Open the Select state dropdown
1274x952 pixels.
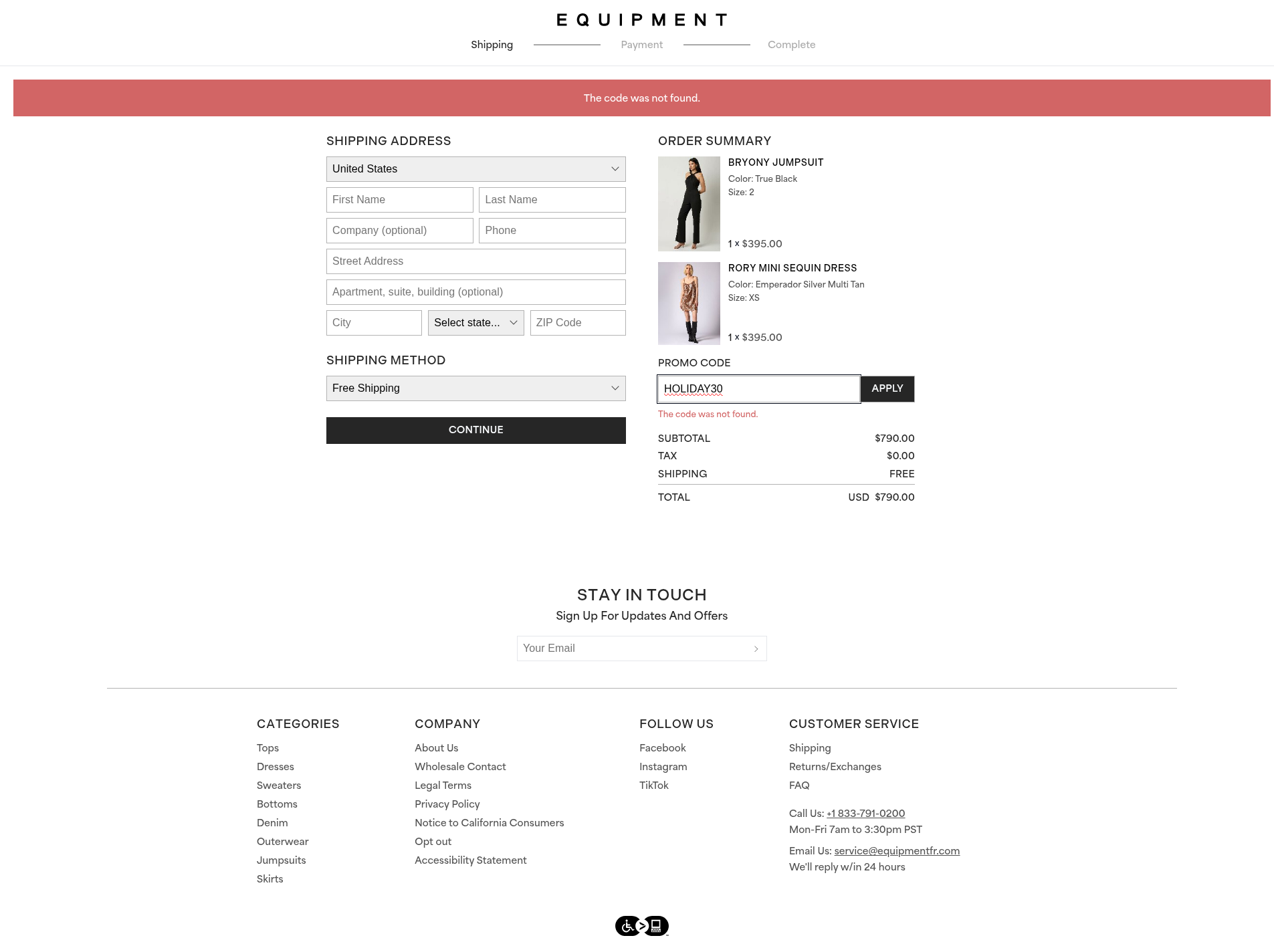tap(475, 323)
